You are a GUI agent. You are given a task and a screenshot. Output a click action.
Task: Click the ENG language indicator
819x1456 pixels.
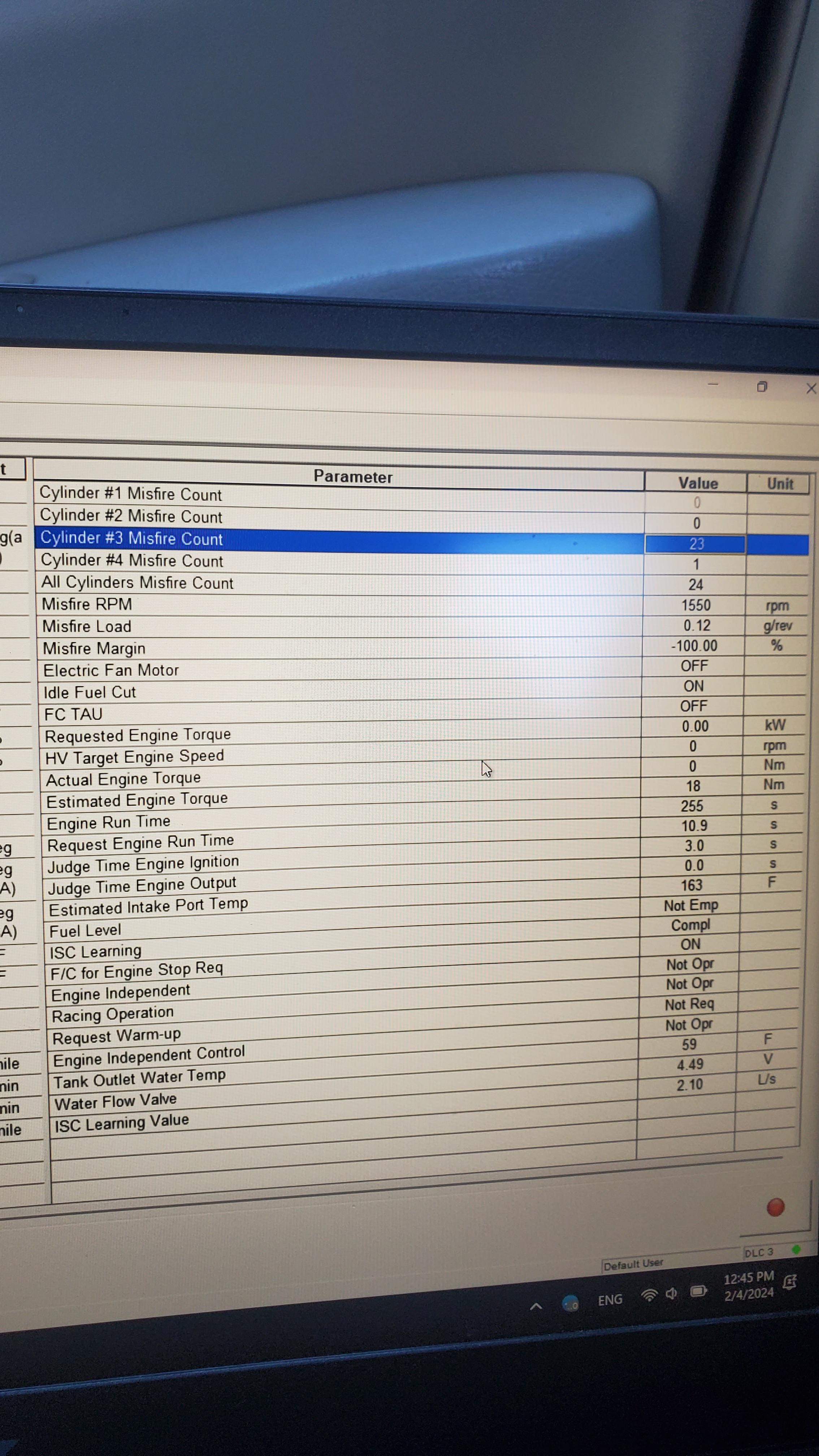[610, 1299]
